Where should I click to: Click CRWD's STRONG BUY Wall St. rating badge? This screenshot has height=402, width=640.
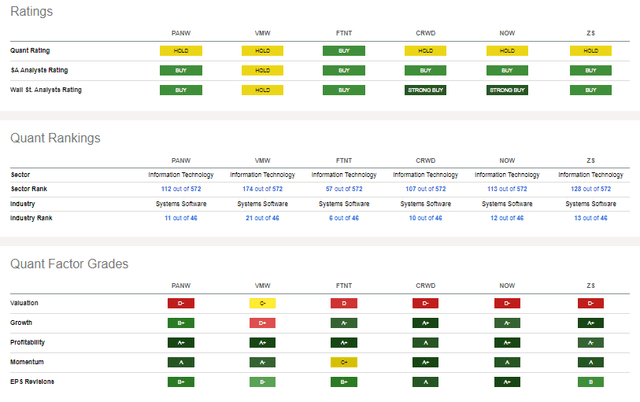click(425, 90)
